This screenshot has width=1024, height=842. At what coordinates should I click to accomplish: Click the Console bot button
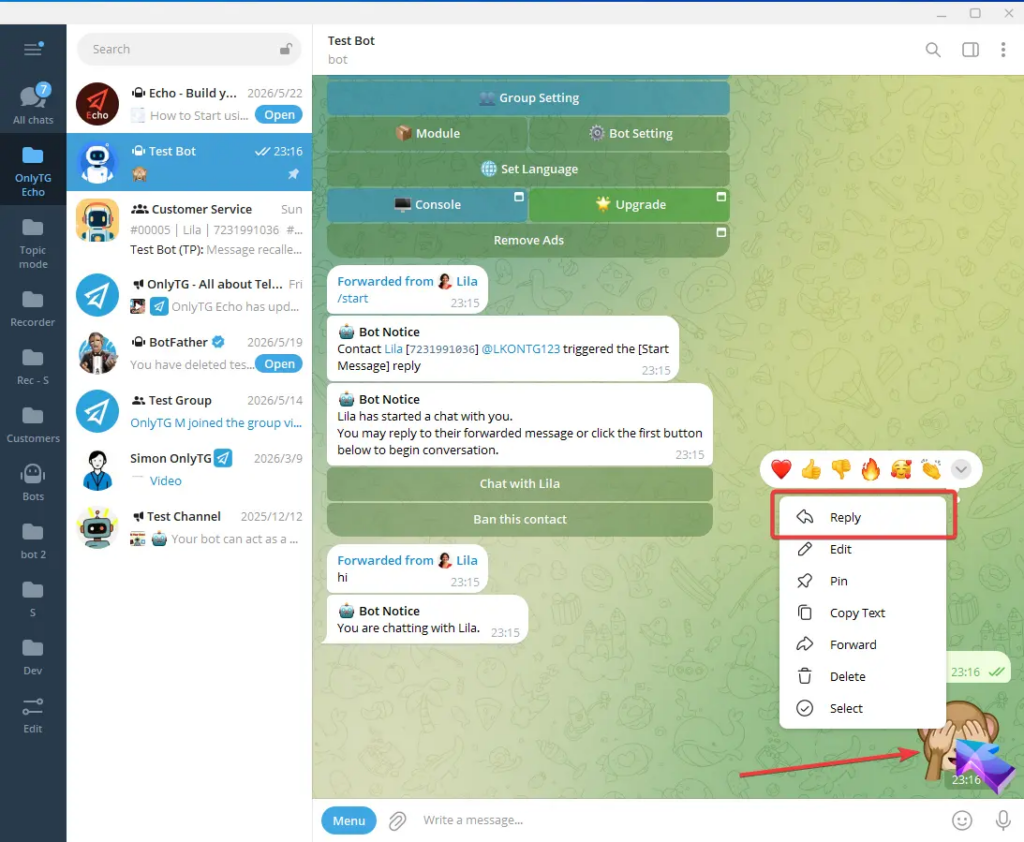427,204
